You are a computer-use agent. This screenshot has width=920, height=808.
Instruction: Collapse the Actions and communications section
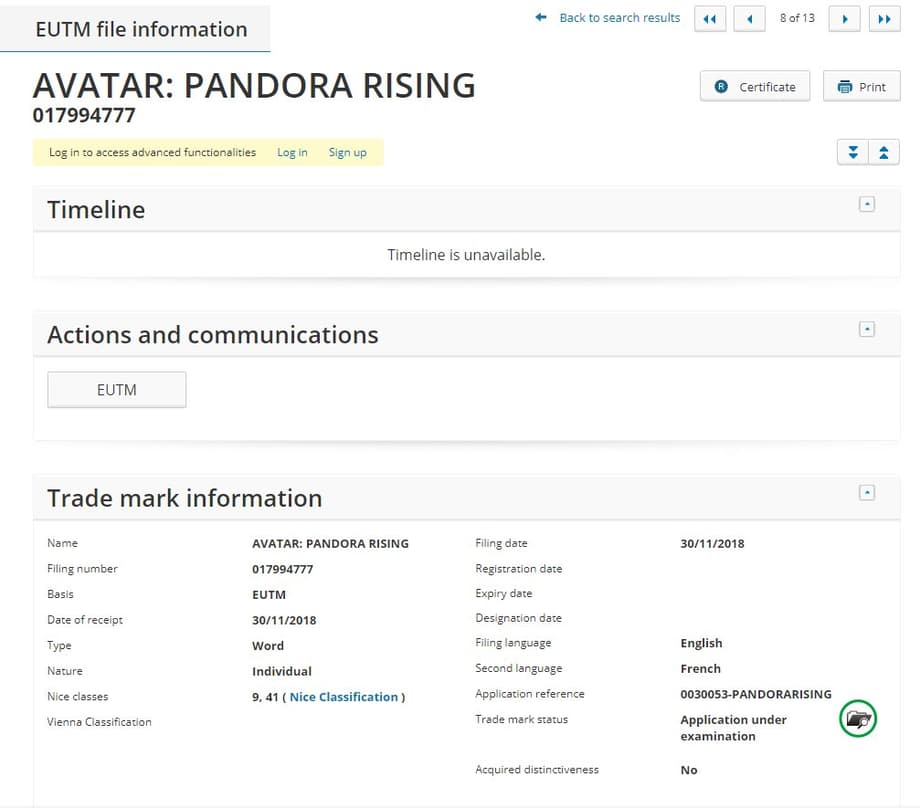pos(867,329)
